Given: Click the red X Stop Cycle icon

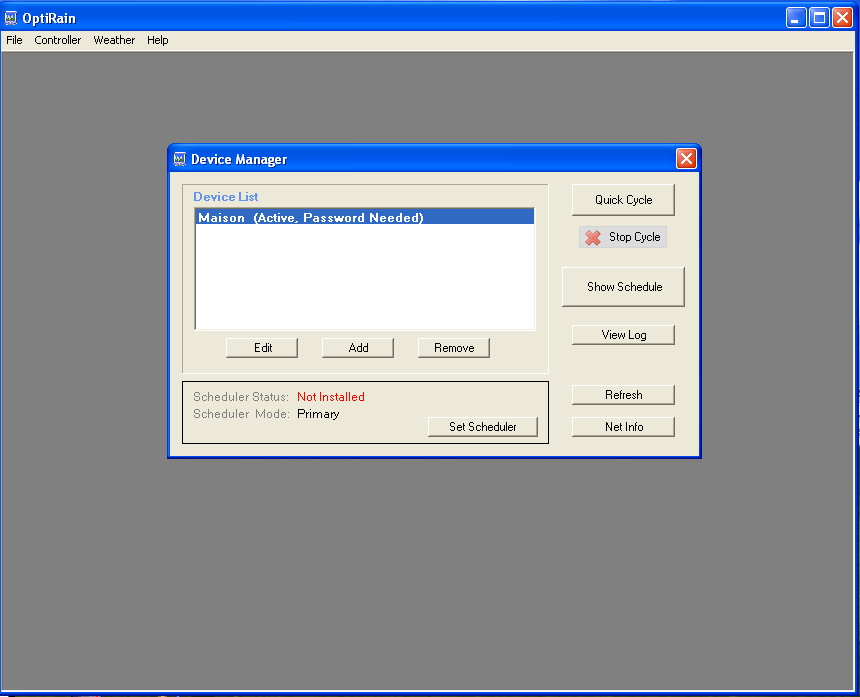Looking at the screenshot, I should point(593,237).
